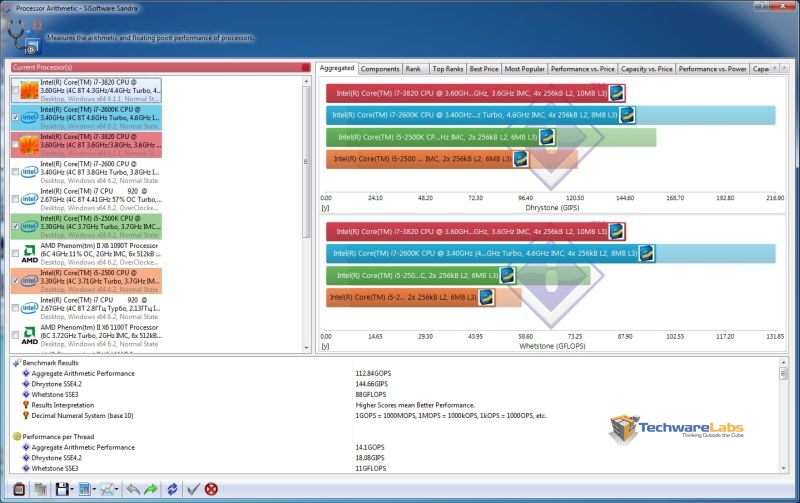
Task: Click tab strip scroll-left arrow
Action: coord(775,68)
